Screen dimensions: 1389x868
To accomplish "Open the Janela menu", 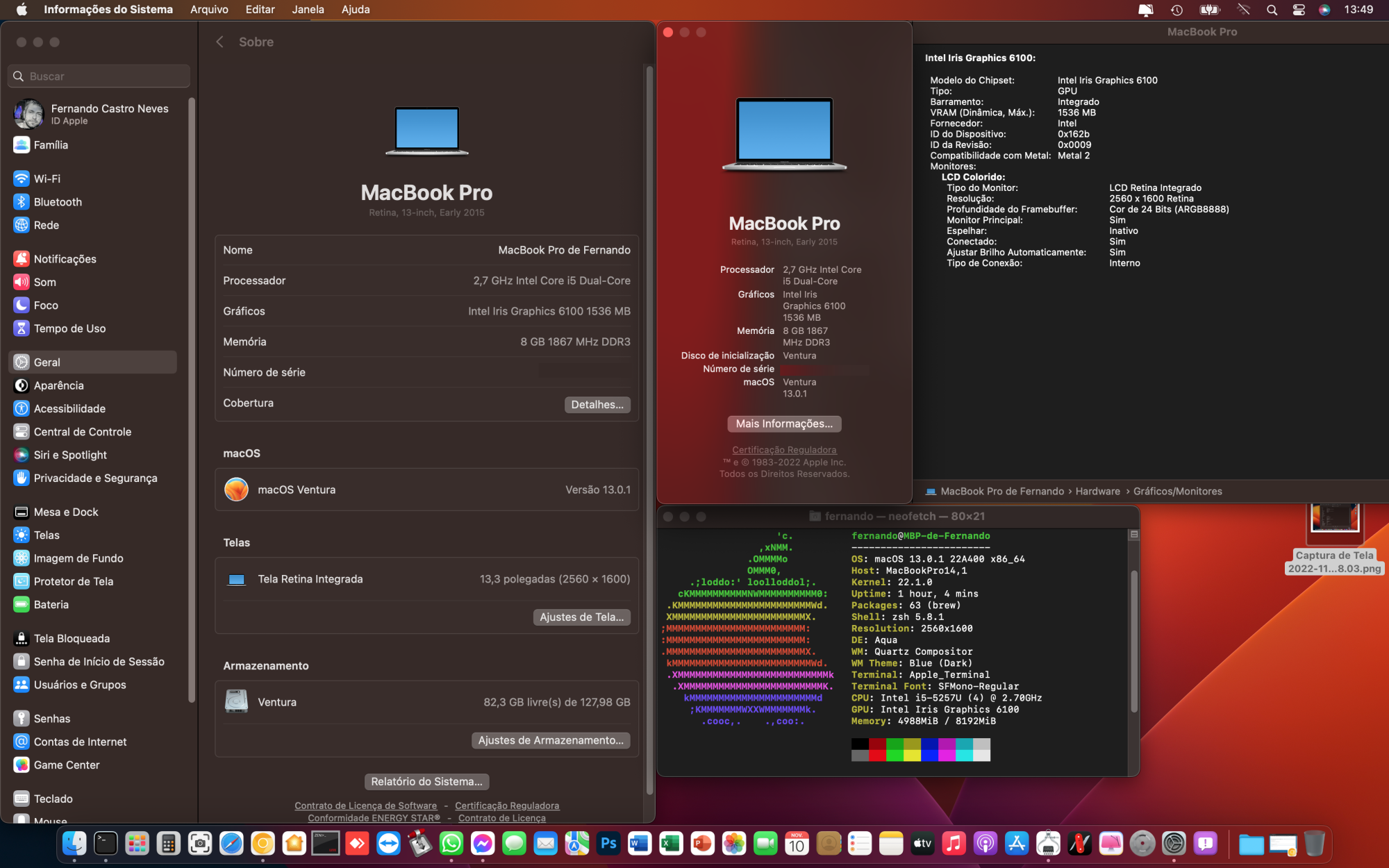I will 308,10.
